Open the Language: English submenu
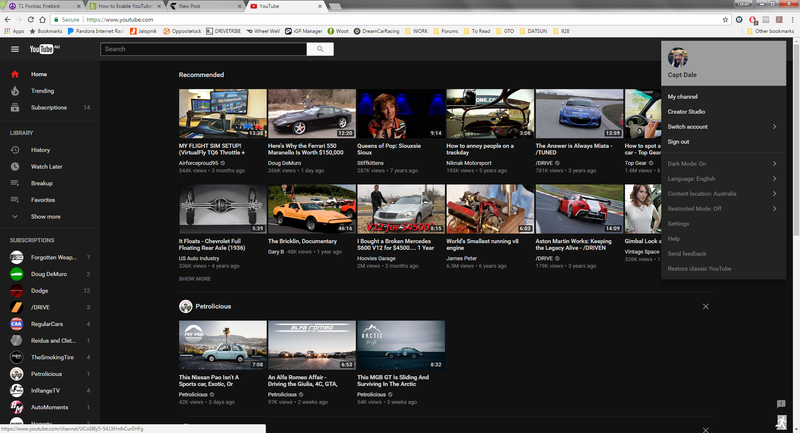Image resolution: width=800 pixels, height=433 pixels. (723, 179)
